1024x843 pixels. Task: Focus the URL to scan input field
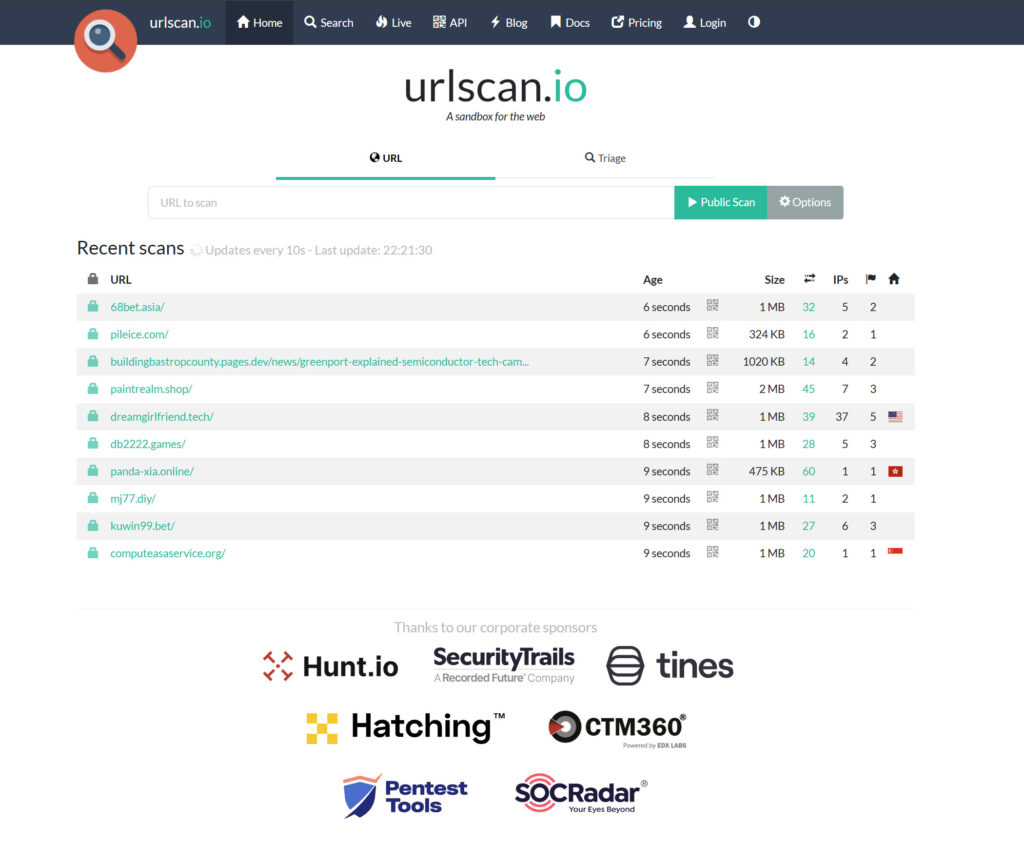pos(411,202)
